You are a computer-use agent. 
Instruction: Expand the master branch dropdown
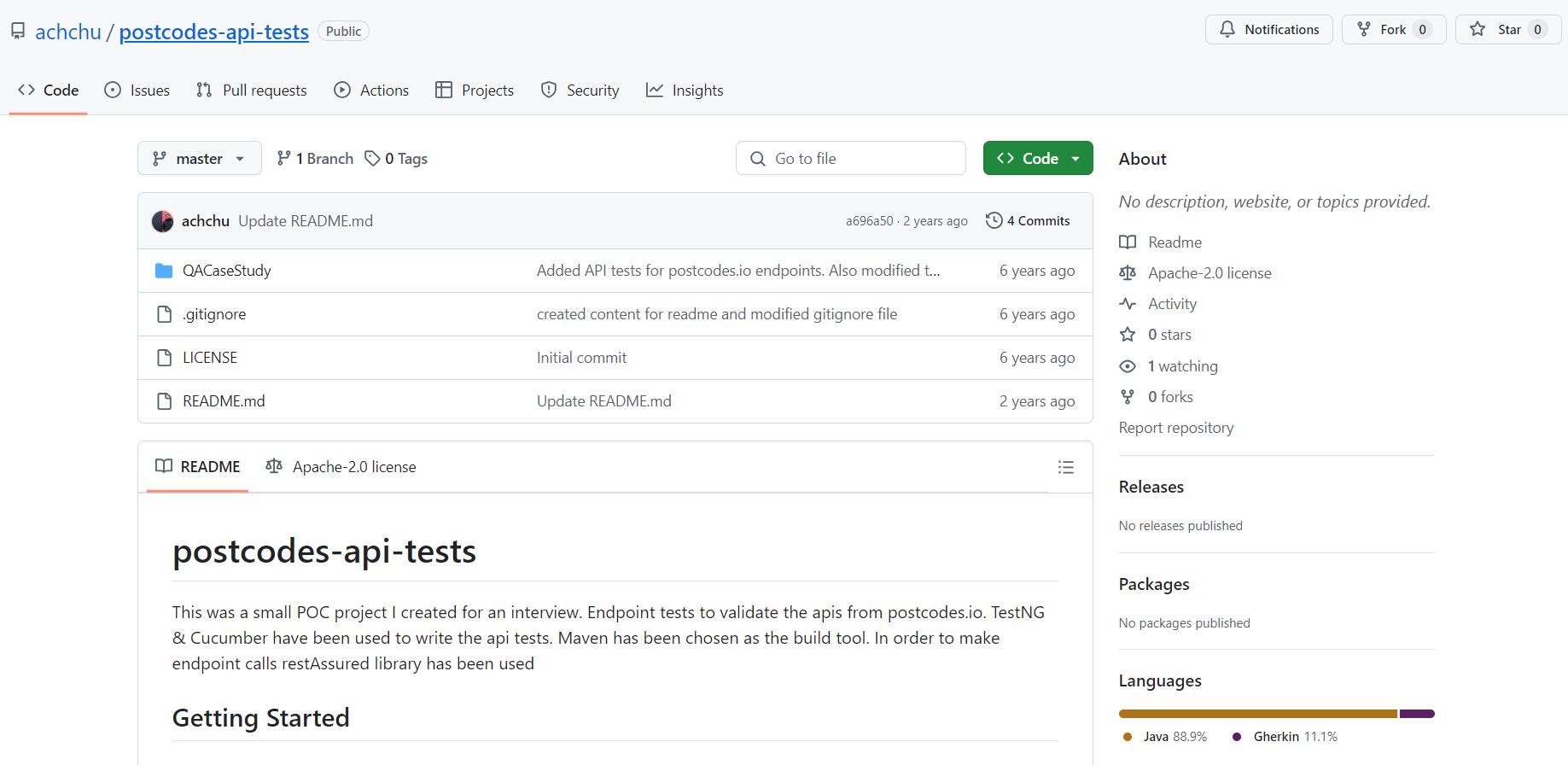pos(199,159)
